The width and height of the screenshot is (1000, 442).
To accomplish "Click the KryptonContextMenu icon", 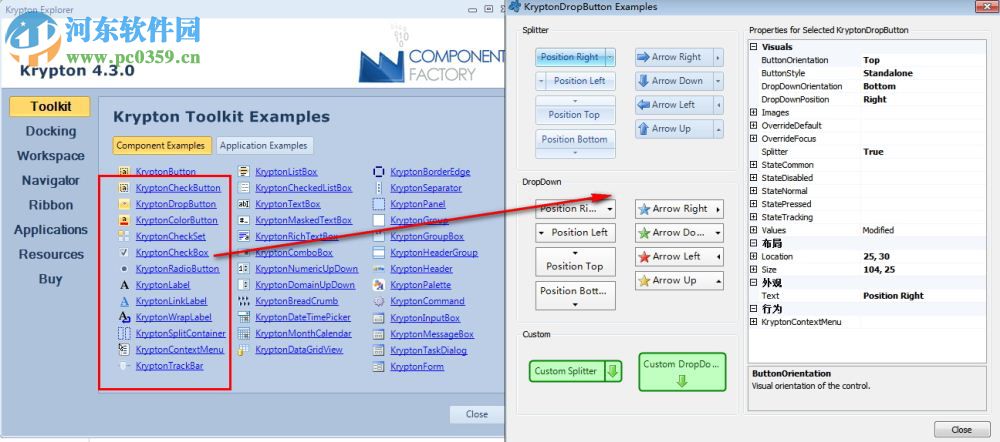I will pyautogui.click(x=124, y=350).
